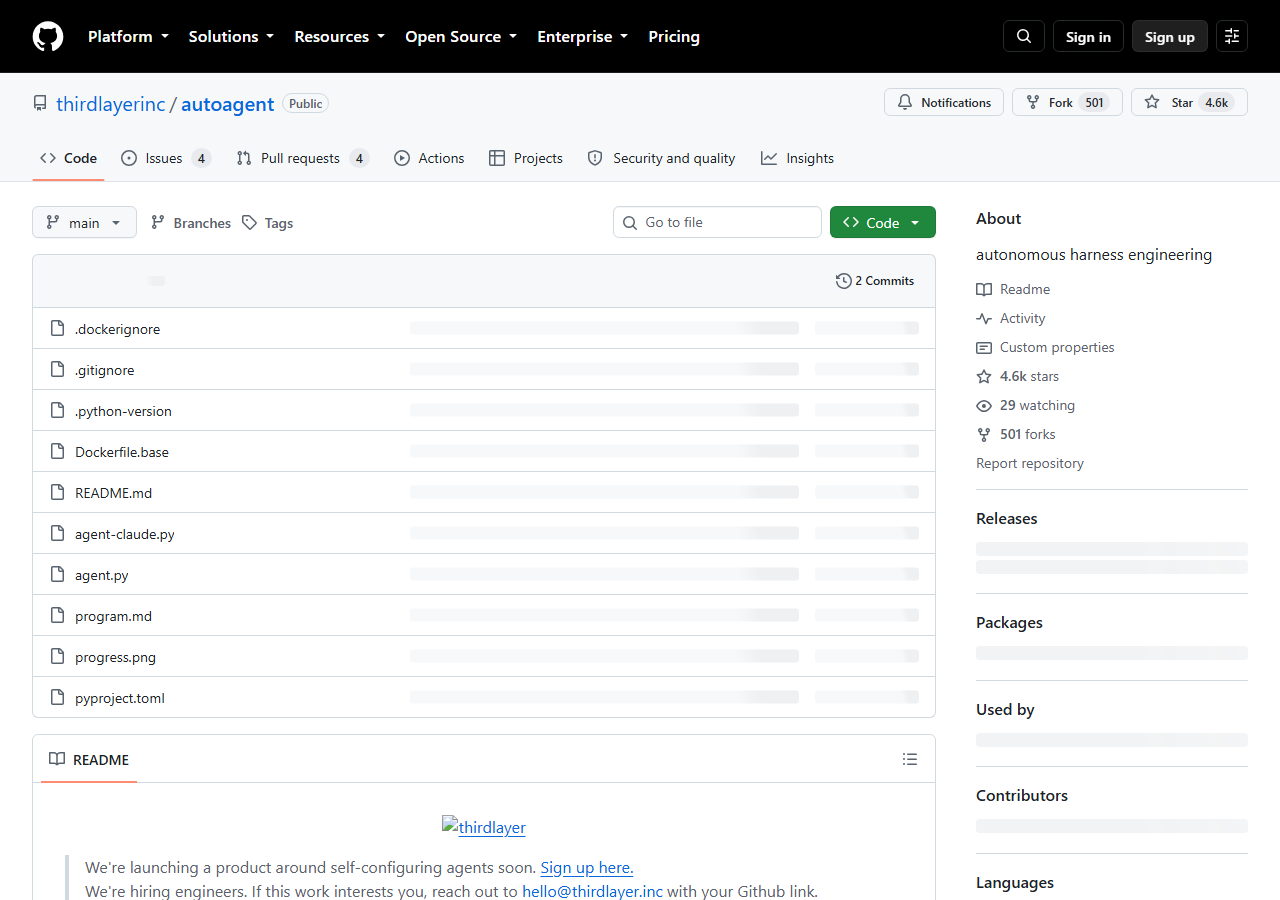Open the green Code dropdown button
The image size is (1280, 900).
point(883,223)
